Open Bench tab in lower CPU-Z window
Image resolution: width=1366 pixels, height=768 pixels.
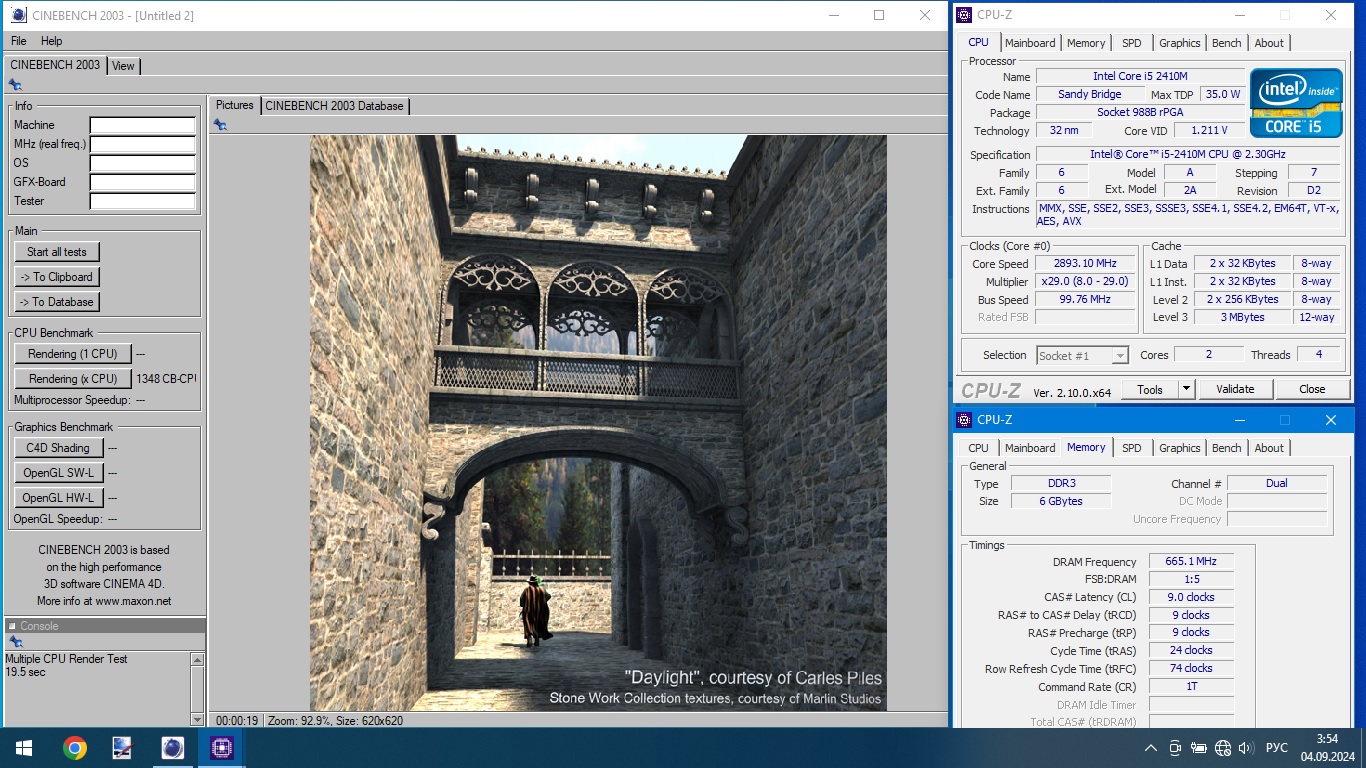click(x=1227, y=448)
